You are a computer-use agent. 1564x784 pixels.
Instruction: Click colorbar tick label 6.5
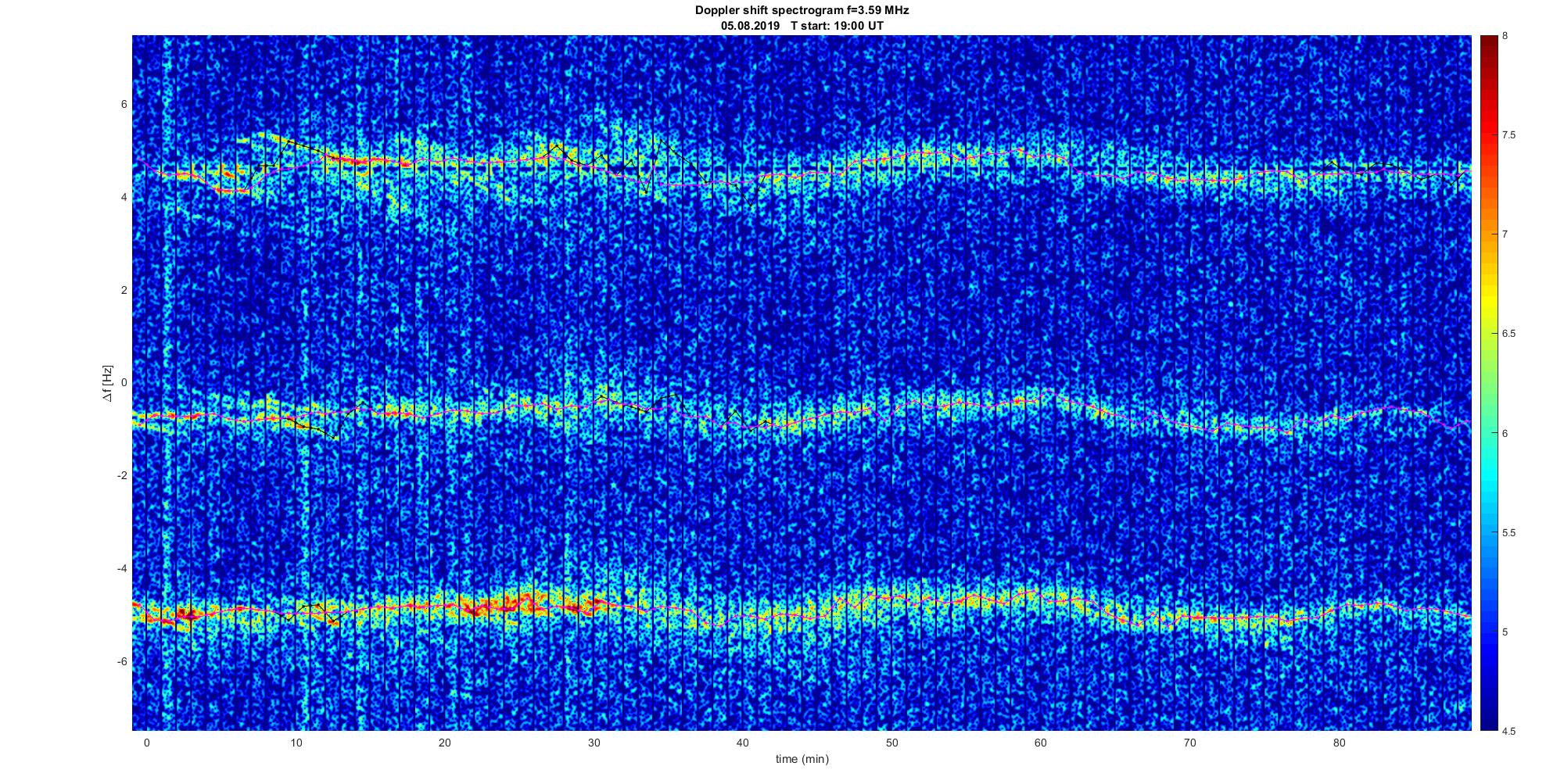(x=1509, y=334)
